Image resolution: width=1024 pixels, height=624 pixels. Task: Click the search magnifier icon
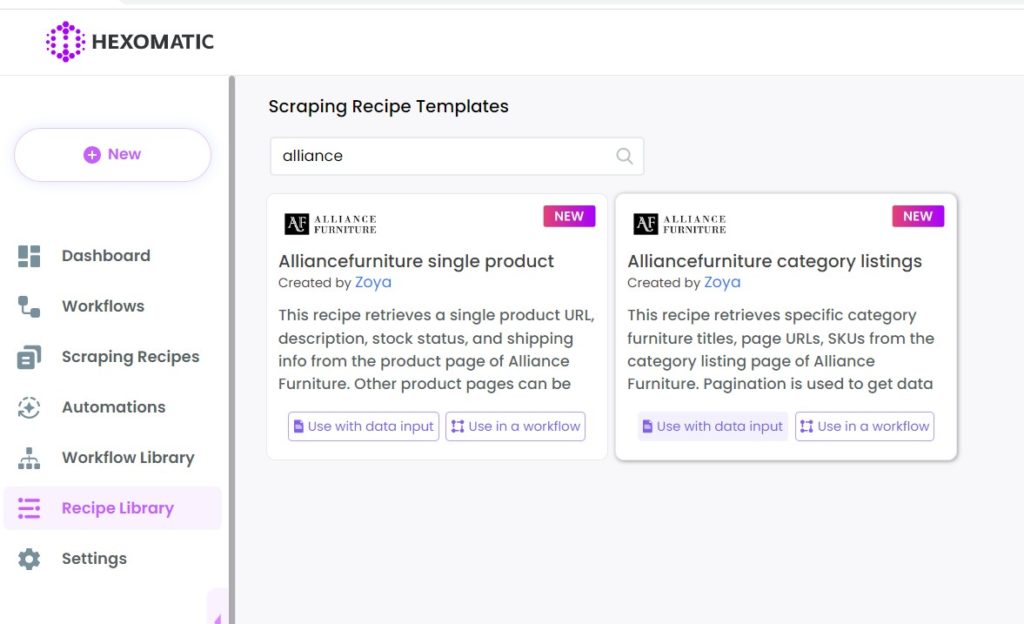(624, 156)
